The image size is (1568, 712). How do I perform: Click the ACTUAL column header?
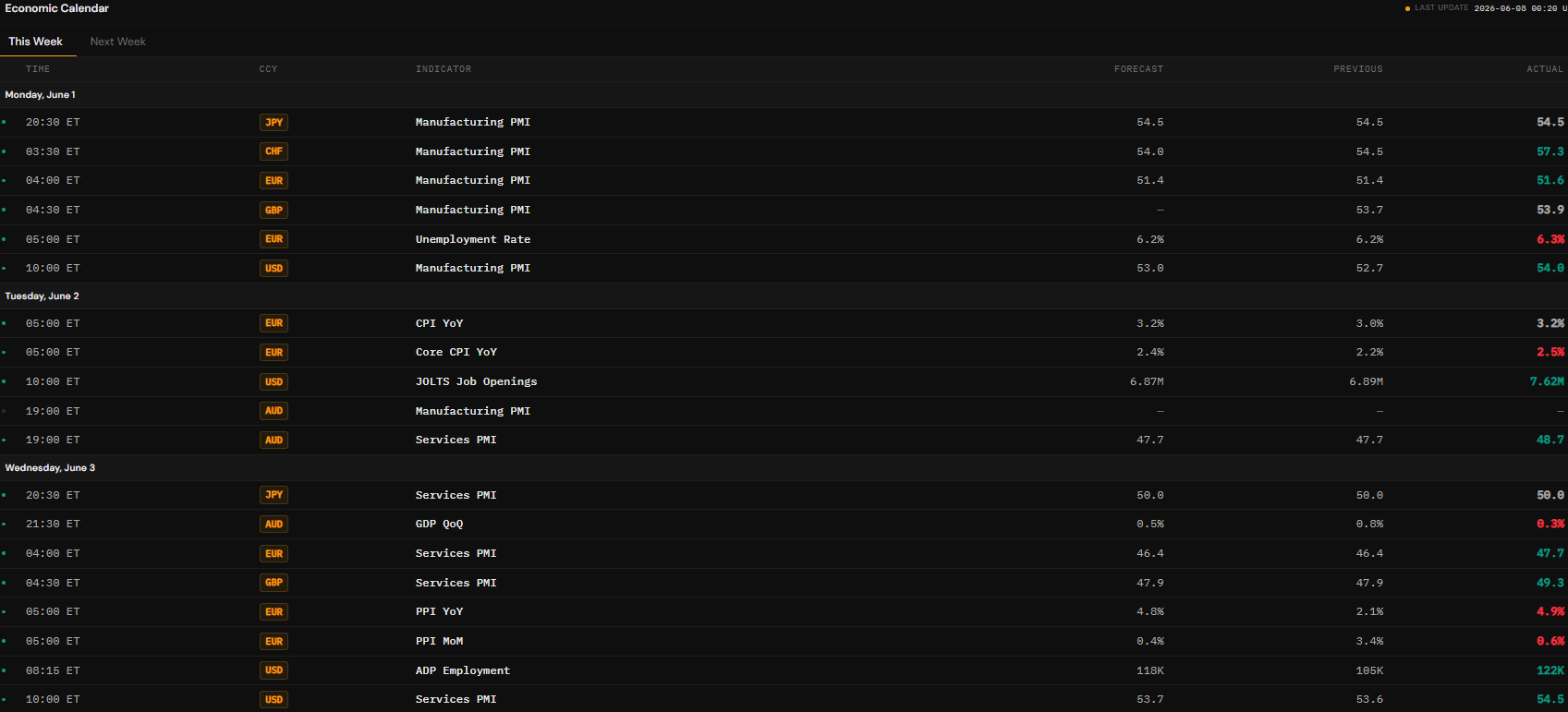(x=1545, y=69)
